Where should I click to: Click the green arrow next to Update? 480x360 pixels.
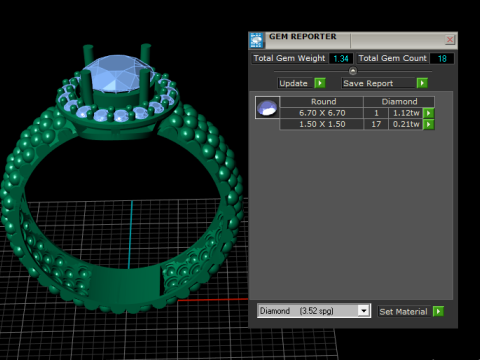pos(320,83)
